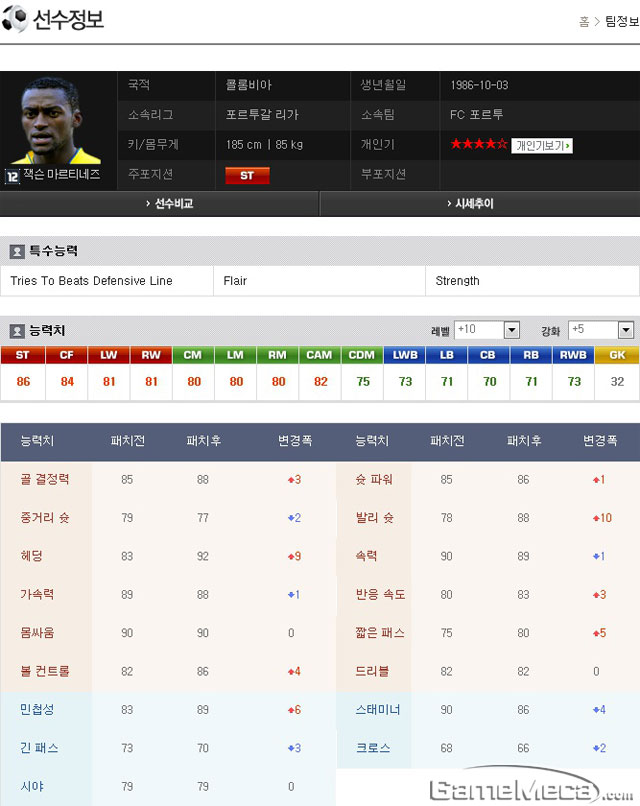Screen dimensions: 640x806
Task: Go to 홈 breadcrumb link
Action: tap(584, 21)
